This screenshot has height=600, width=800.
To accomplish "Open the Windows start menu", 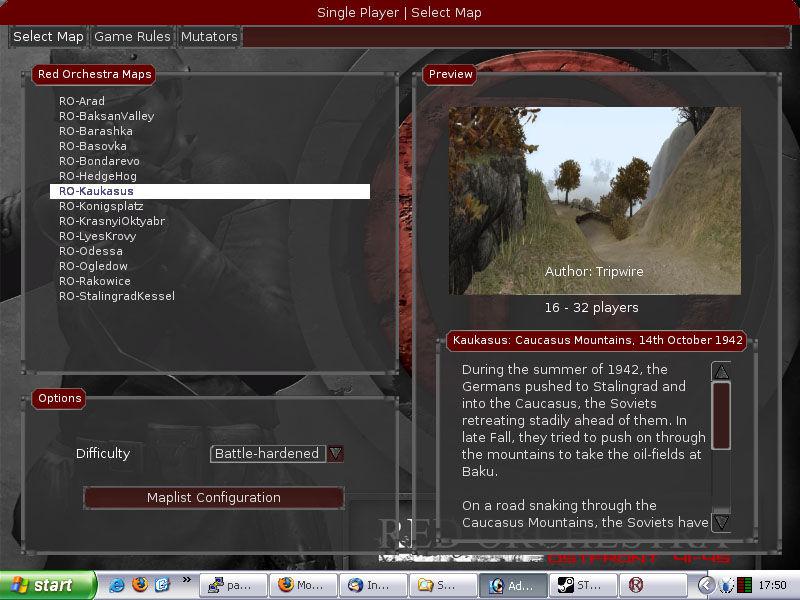I will click(47, 585).
